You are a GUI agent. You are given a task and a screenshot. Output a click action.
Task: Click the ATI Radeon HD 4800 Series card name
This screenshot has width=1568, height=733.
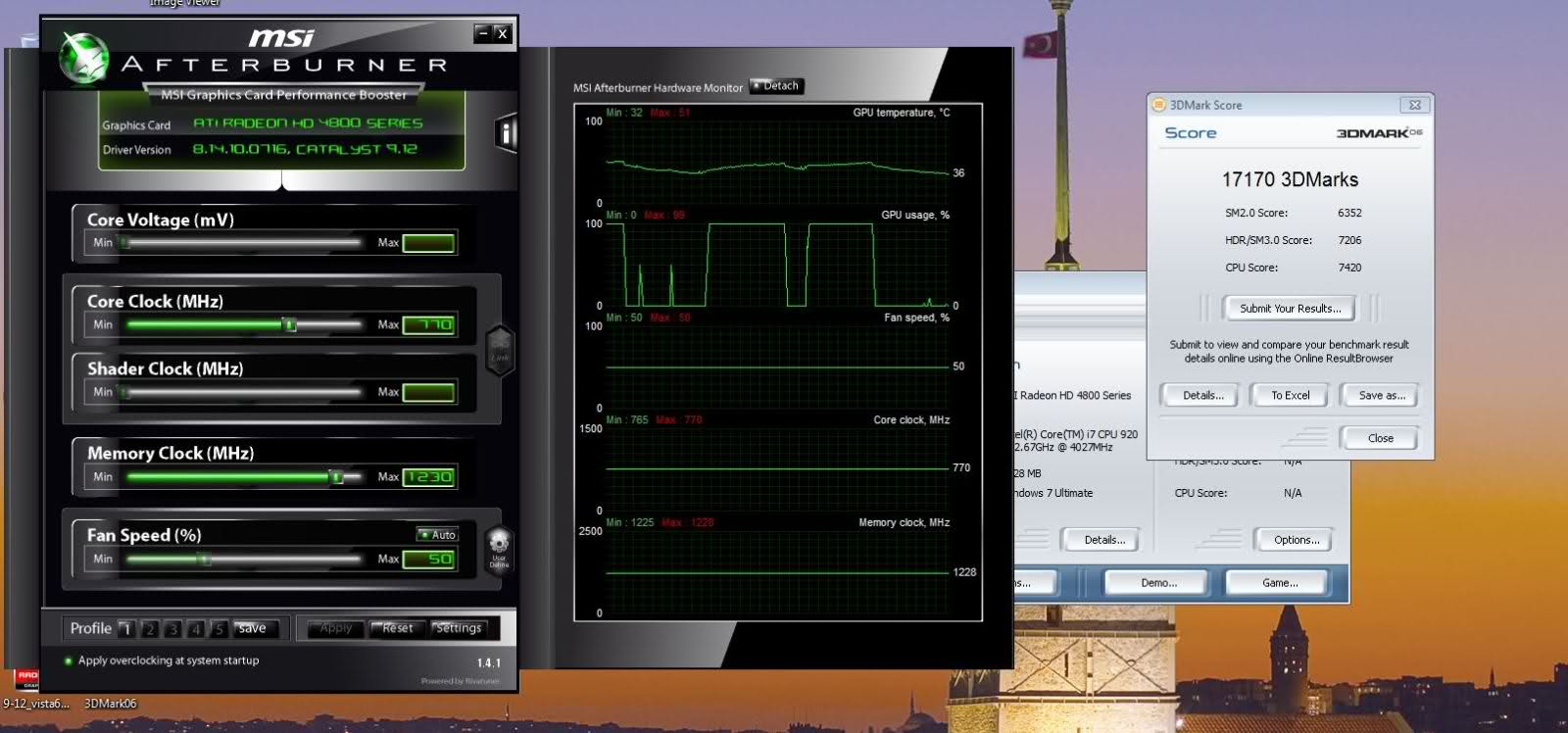(308, 123)
